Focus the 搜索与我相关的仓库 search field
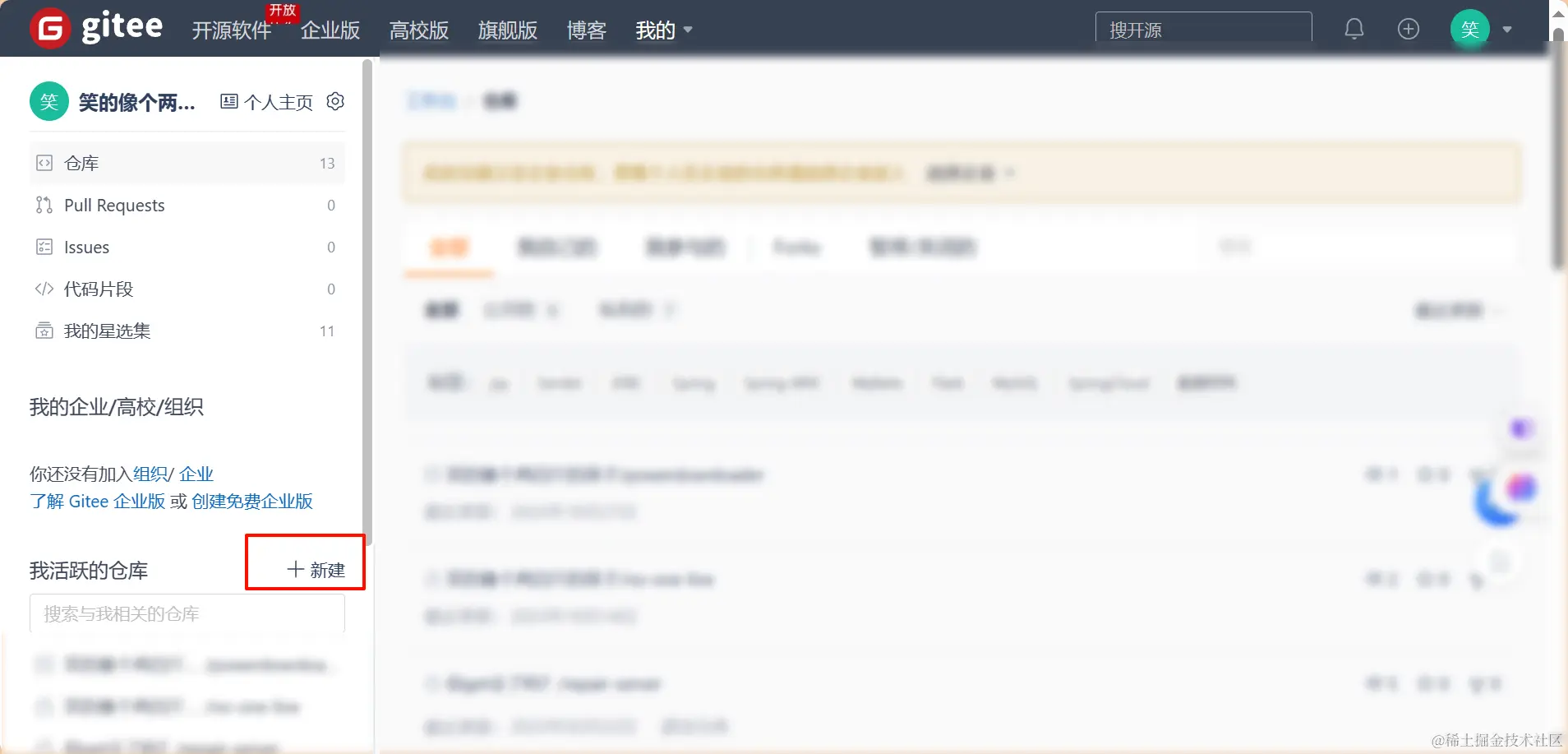The image size is (1568, 754). click(x=187, y=613)
